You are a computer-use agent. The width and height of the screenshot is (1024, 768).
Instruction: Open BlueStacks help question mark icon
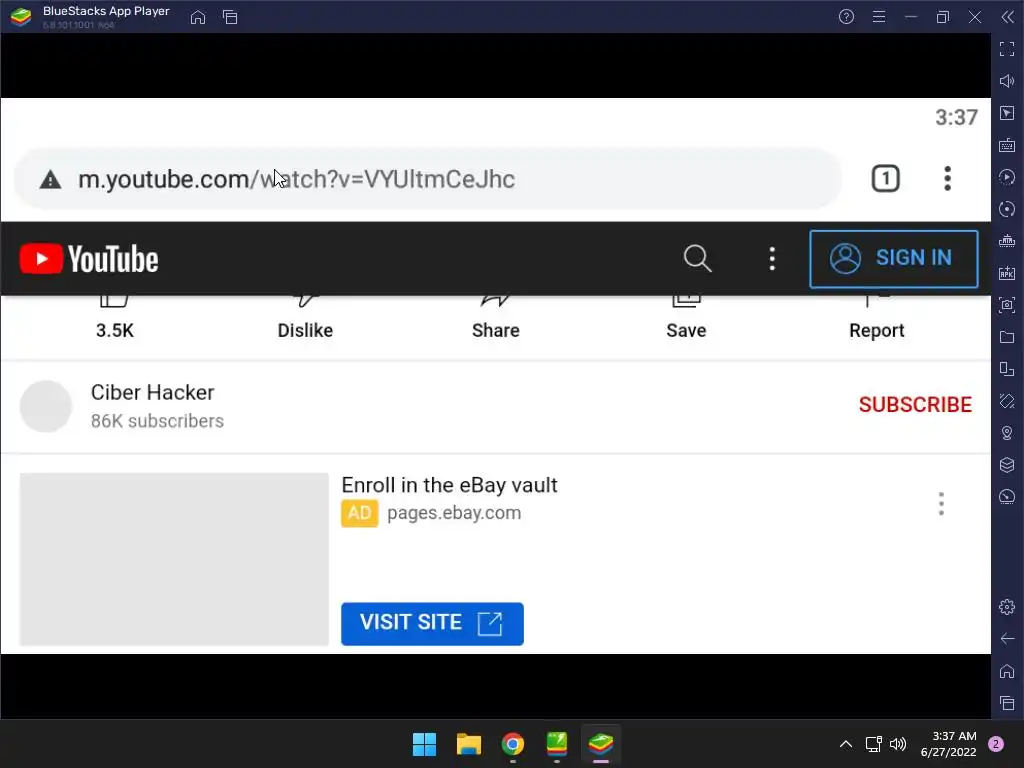846,17
